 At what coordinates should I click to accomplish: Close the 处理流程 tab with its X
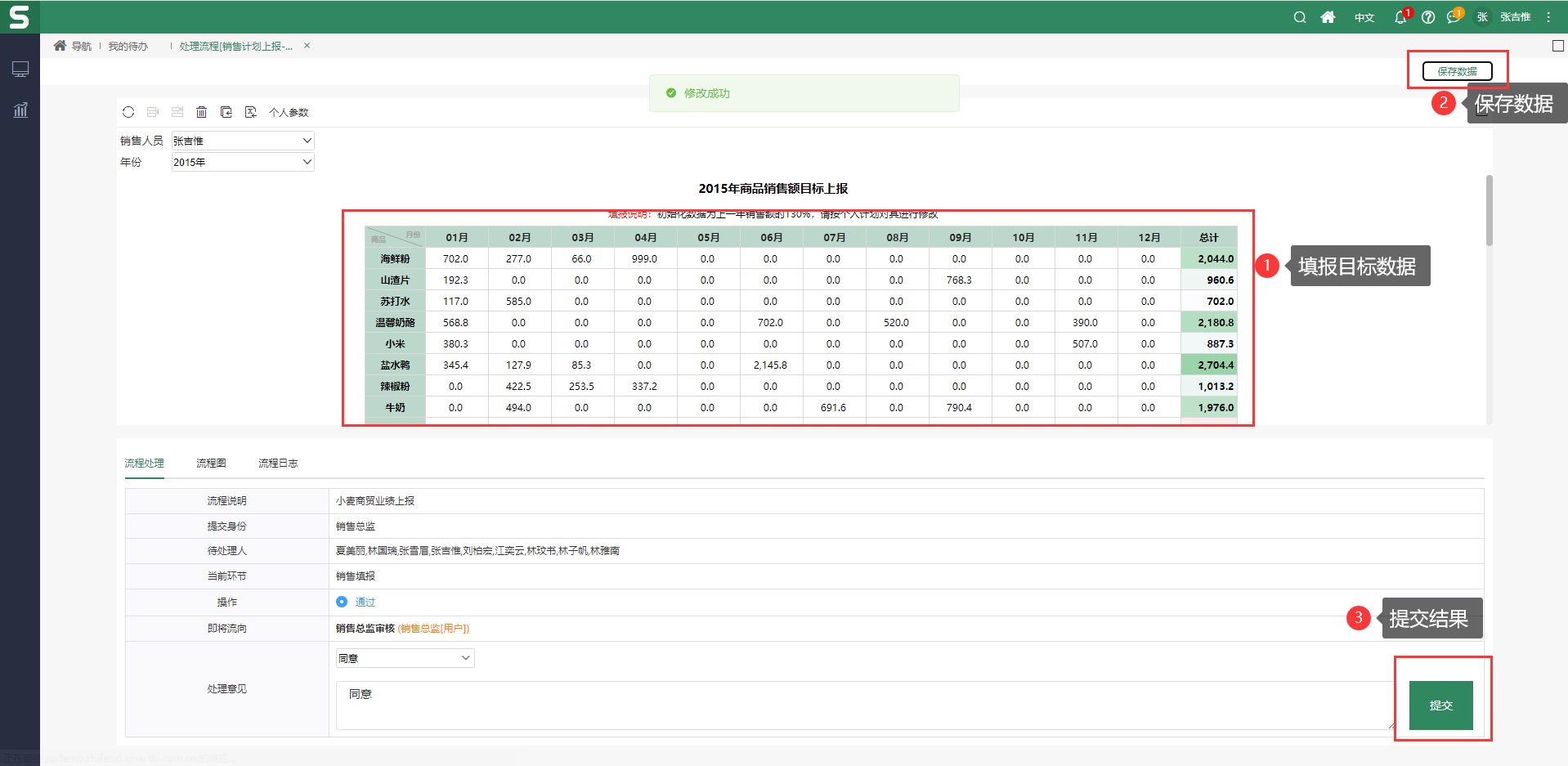coord(307,46)
